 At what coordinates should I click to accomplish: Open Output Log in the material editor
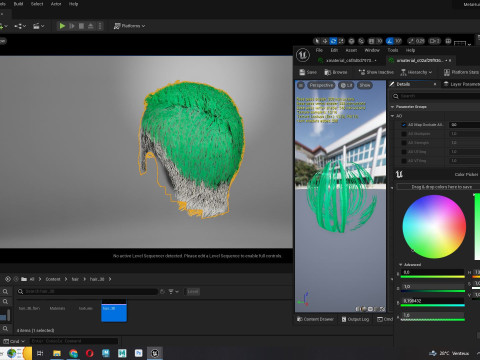pyautogui.click(x=355, y=319)
